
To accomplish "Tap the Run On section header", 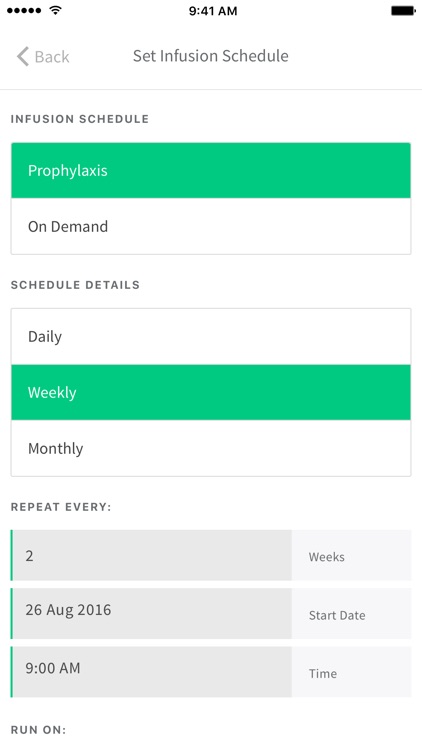I will [38, 730].
